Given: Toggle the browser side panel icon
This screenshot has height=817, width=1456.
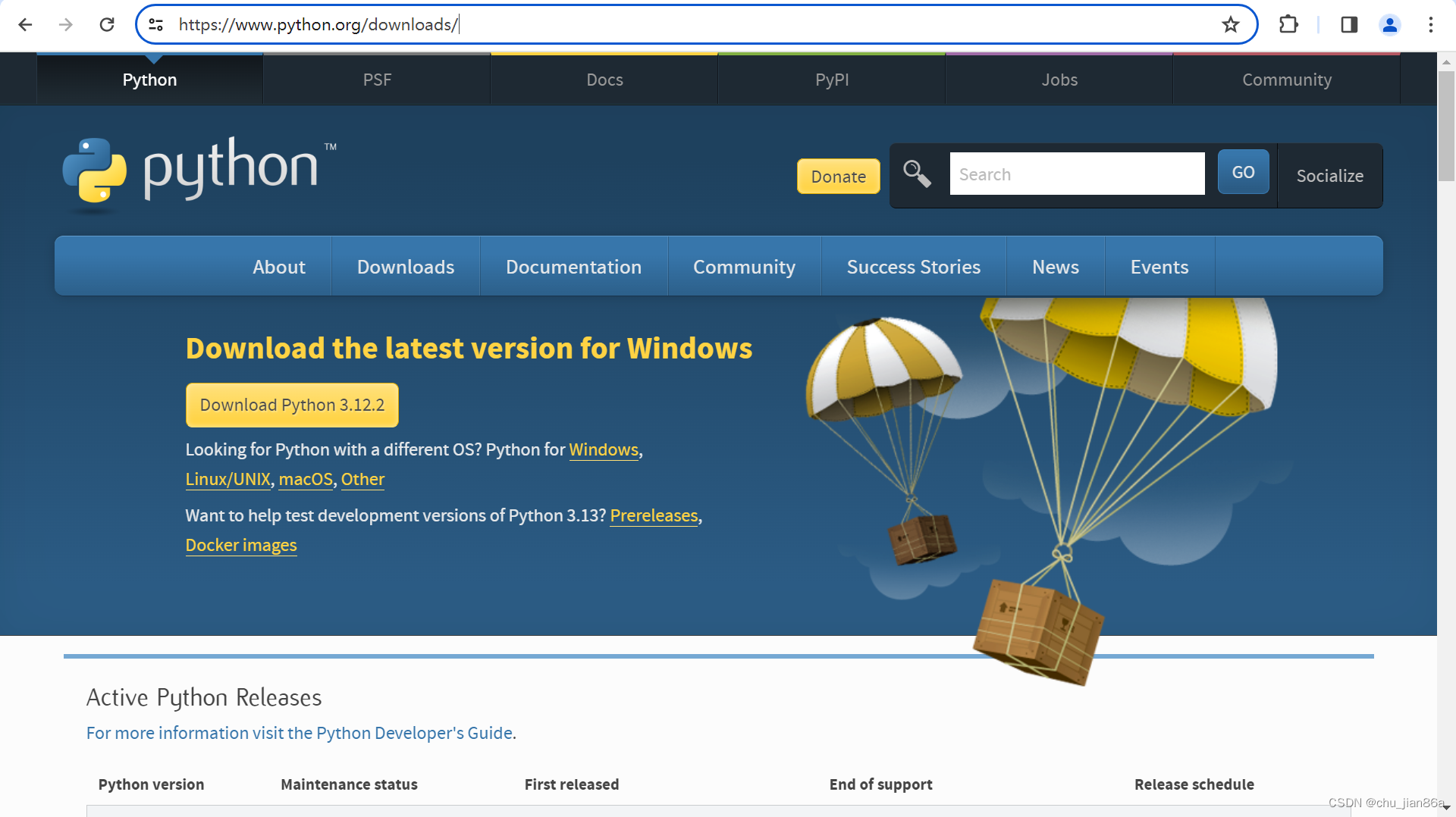Looking at the screenshot, I should tap(1349, 24).
